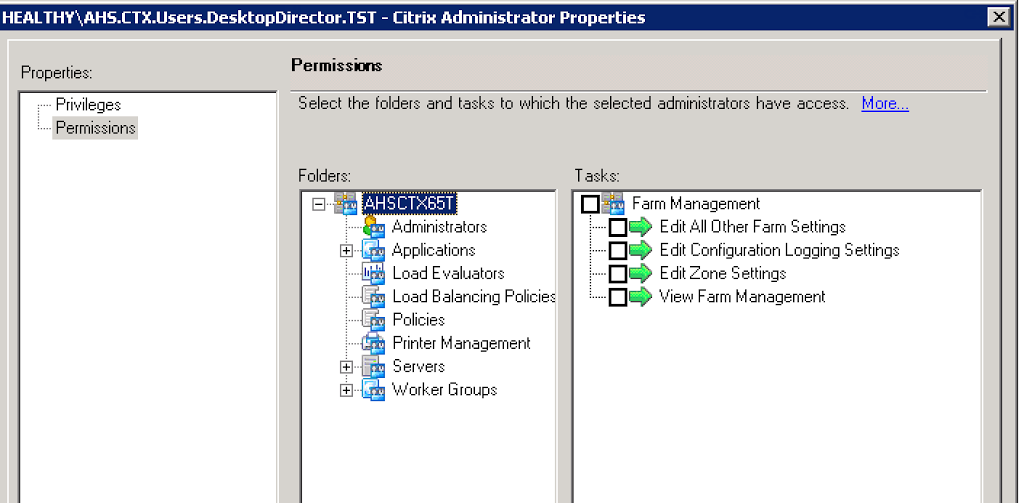
Task: Click the Printer Management icon
Action: click(373, 343)
